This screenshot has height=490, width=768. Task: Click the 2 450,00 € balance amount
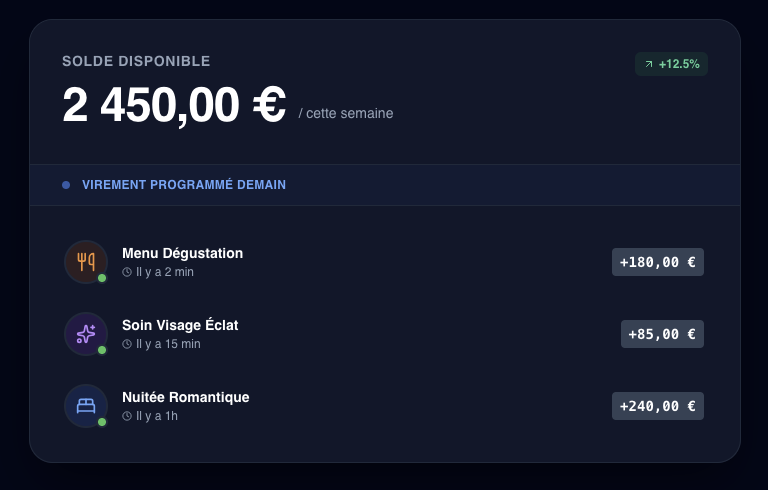(x=174, y=105)
